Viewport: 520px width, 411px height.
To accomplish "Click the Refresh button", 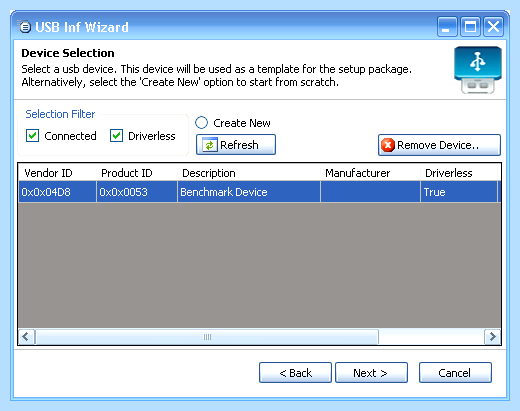I will [x=236, y=145].
